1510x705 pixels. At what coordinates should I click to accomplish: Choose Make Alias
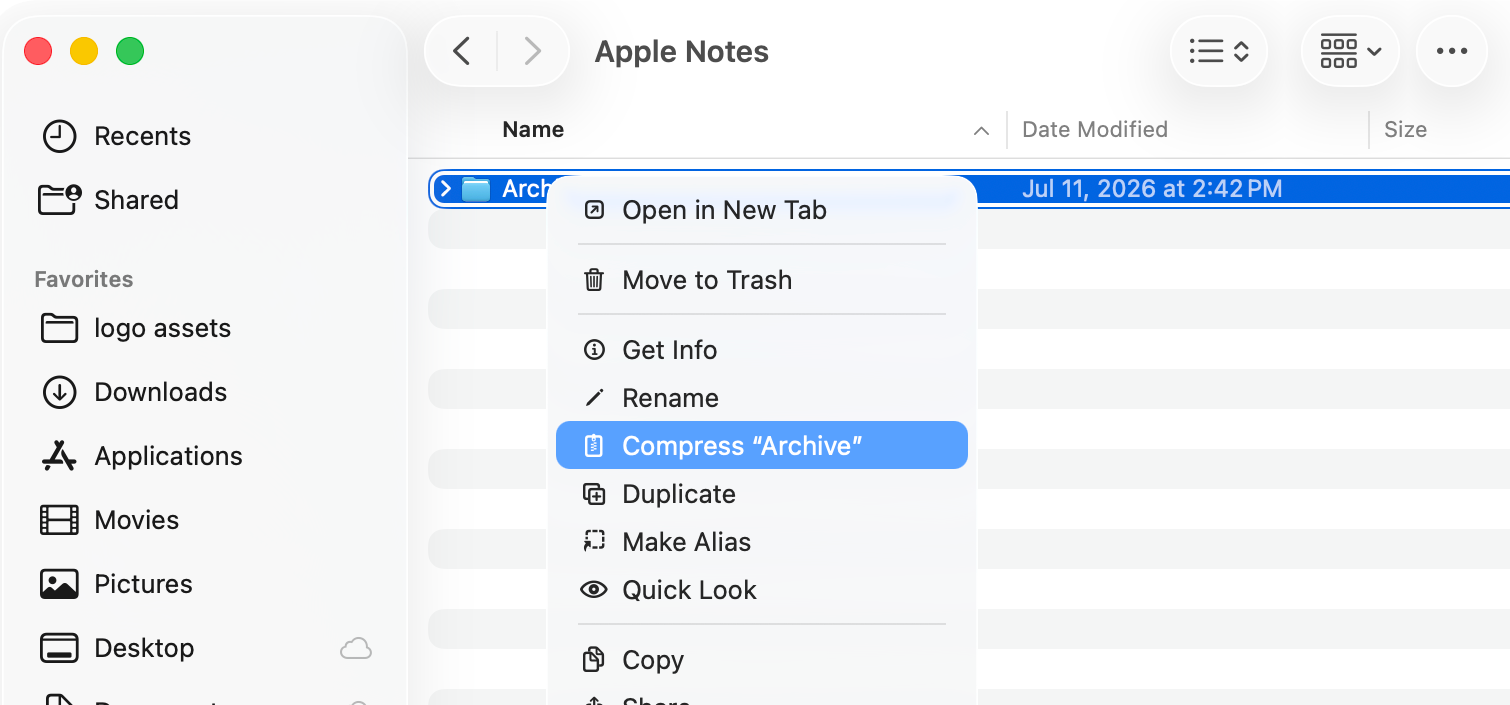tap(762, 542)
